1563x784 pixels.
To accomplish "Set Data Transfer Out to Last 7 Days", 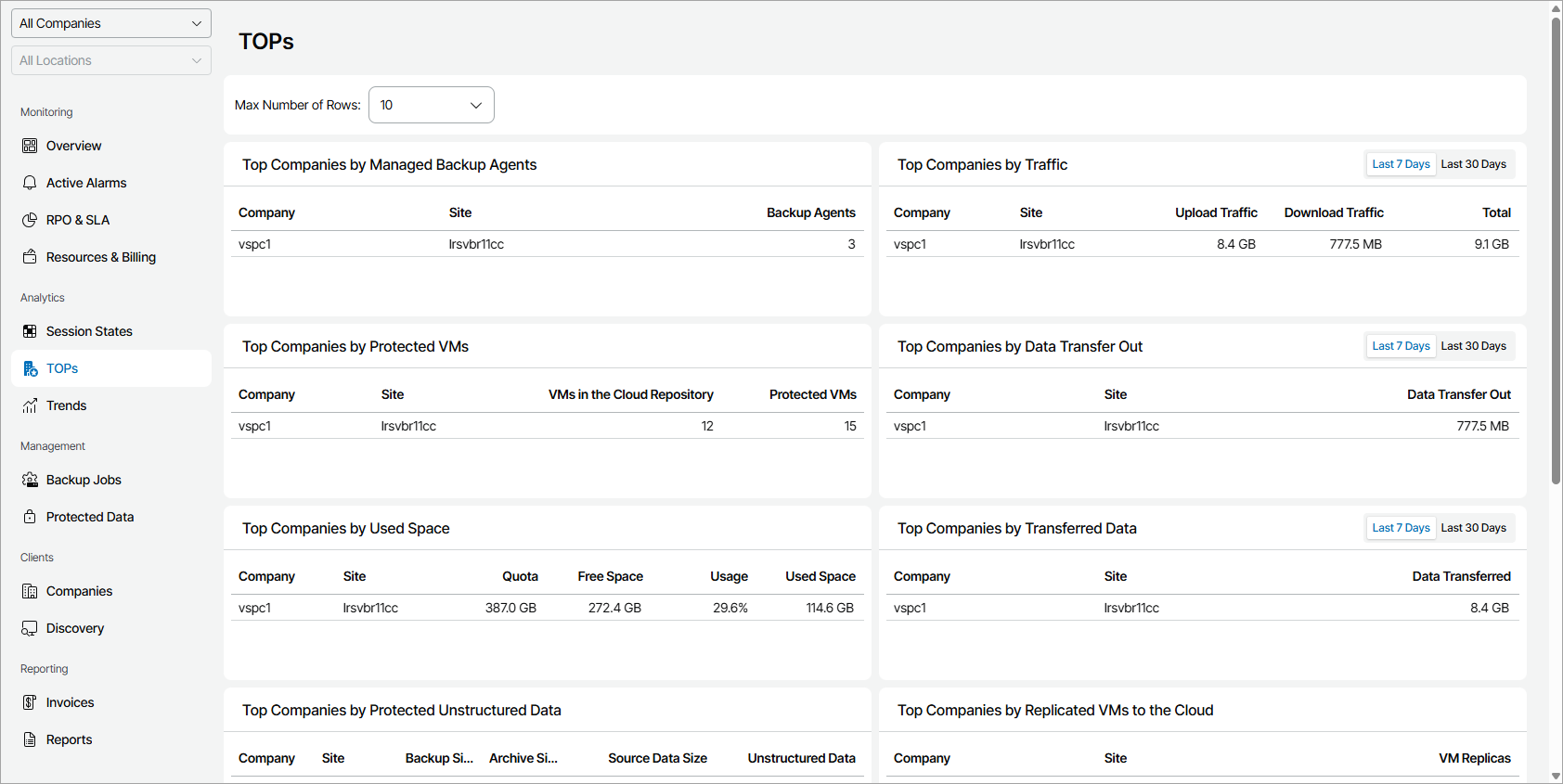I will point(1401,346).
